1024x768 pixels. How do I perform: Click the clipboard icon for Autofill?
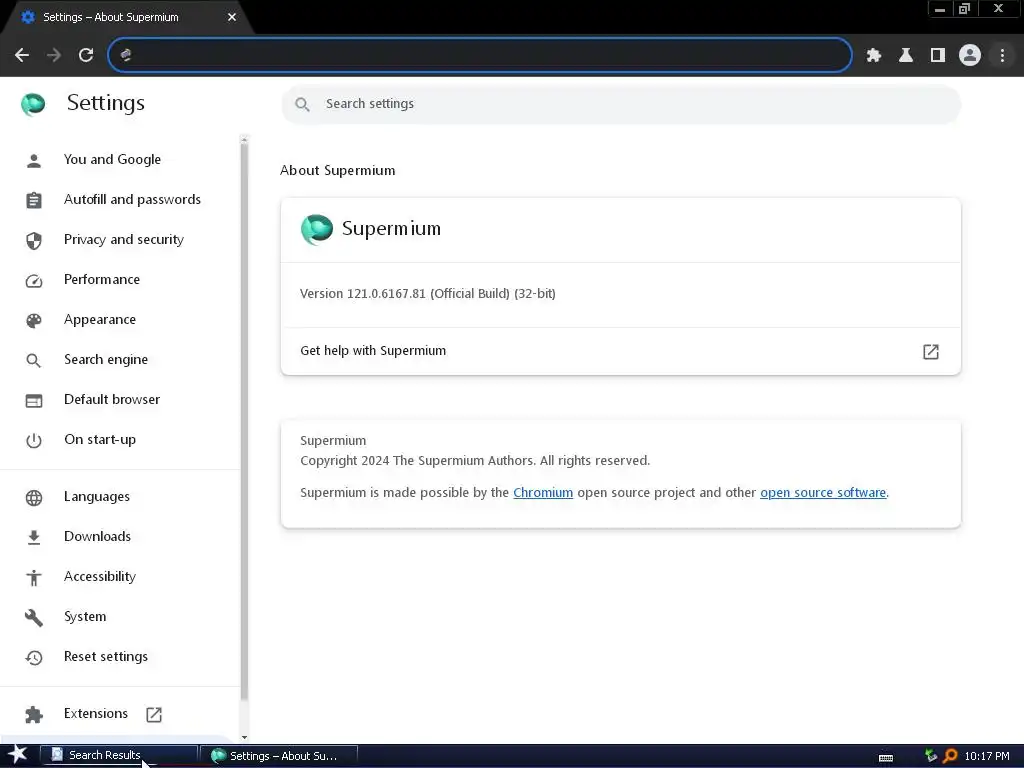point(34,200)
